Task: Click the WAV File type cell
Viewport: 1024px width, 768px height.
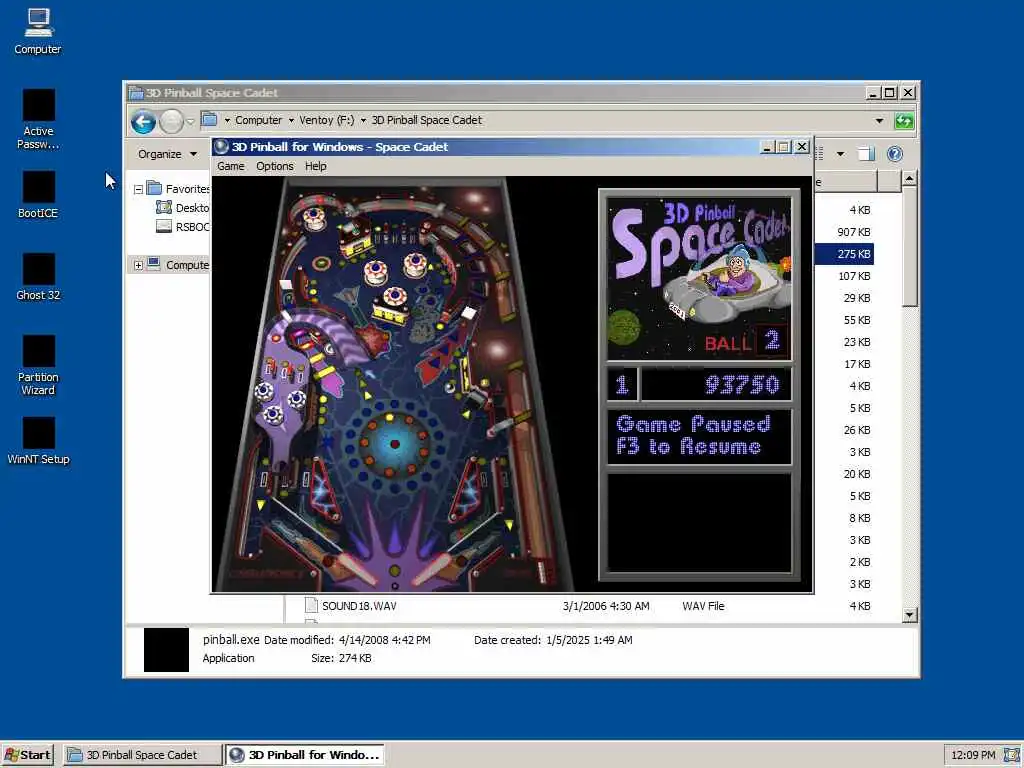Action: point(703,606)
